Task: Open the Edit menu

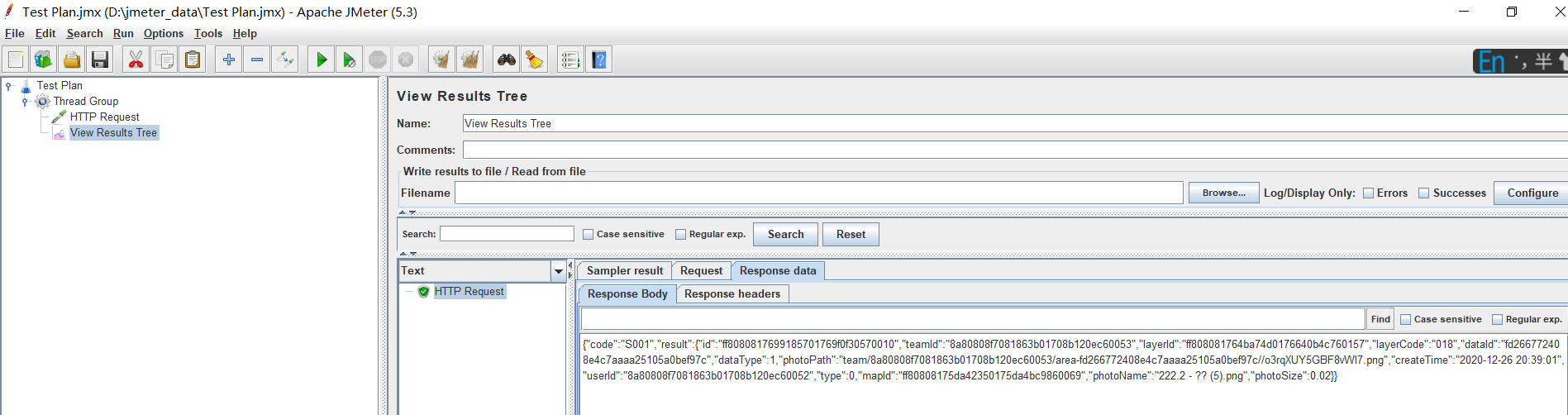Action: (45, 34)
